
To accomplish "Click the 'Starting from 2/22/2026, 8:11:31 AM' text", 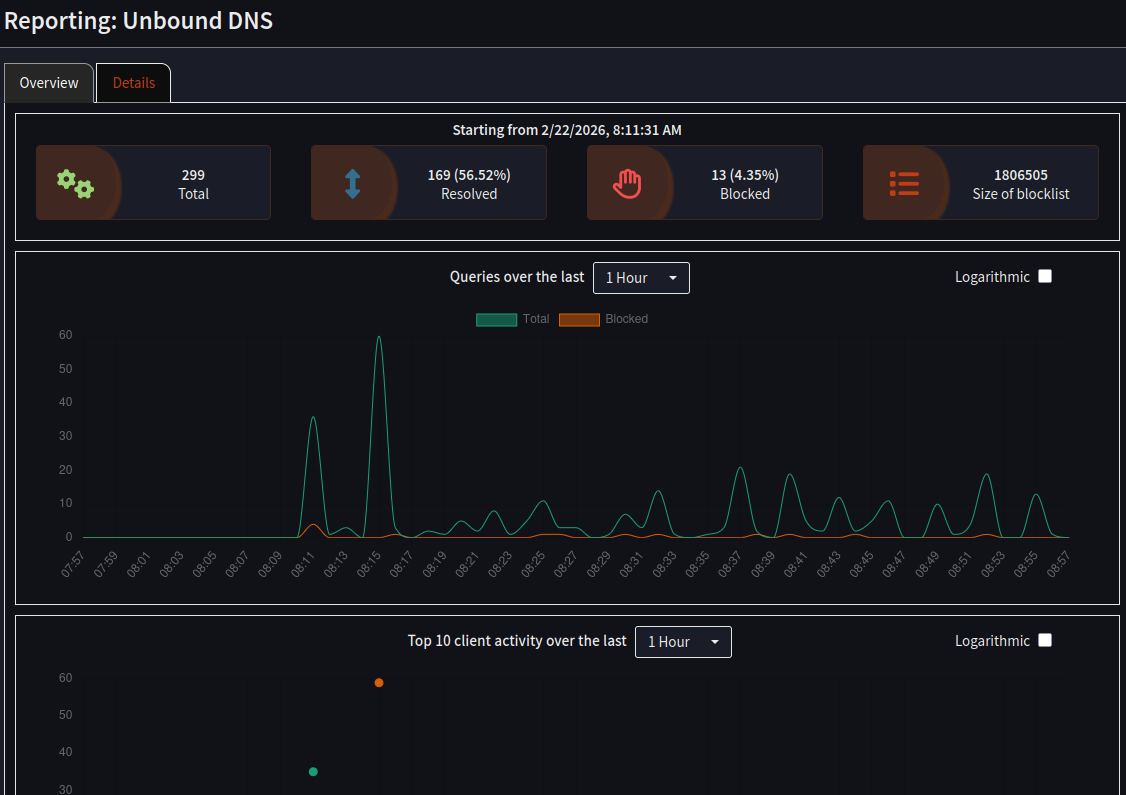I will tap(567, 130).
